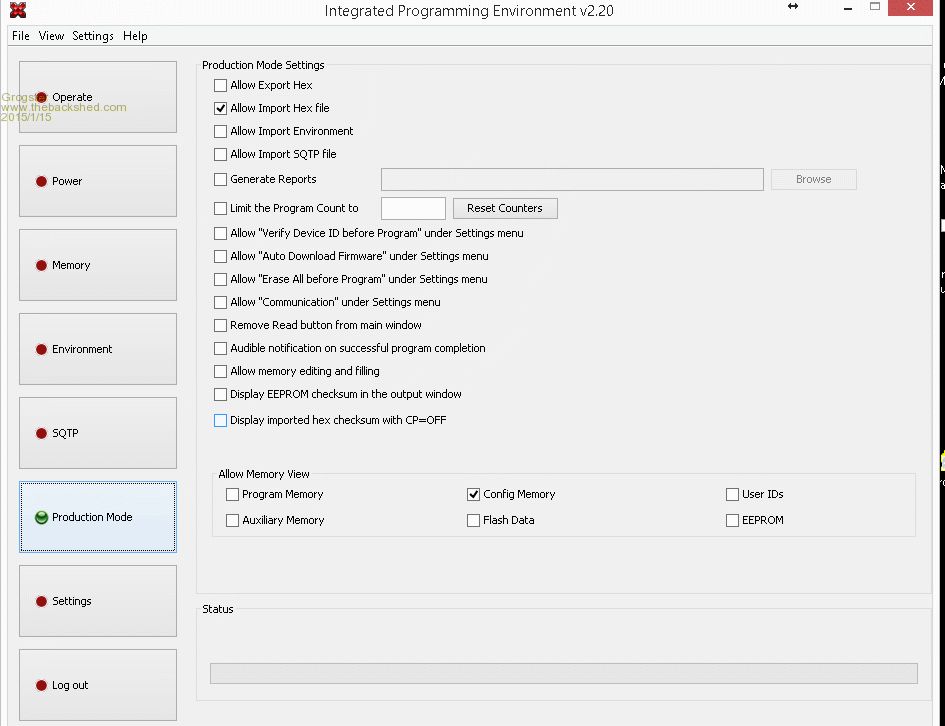Open the Help menu
945x726 pixels.
135,36
